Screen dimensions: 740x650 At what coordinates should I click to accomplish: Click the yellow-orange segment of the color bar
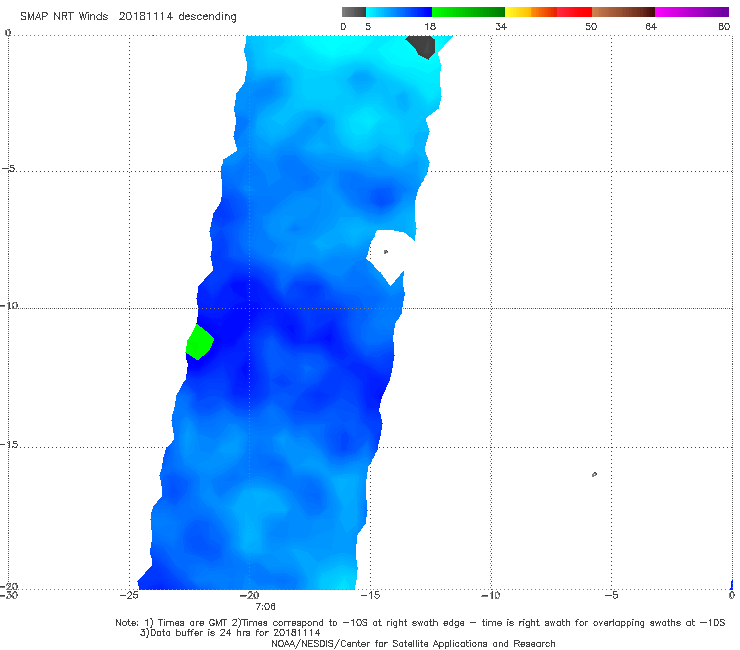(531, 12)
